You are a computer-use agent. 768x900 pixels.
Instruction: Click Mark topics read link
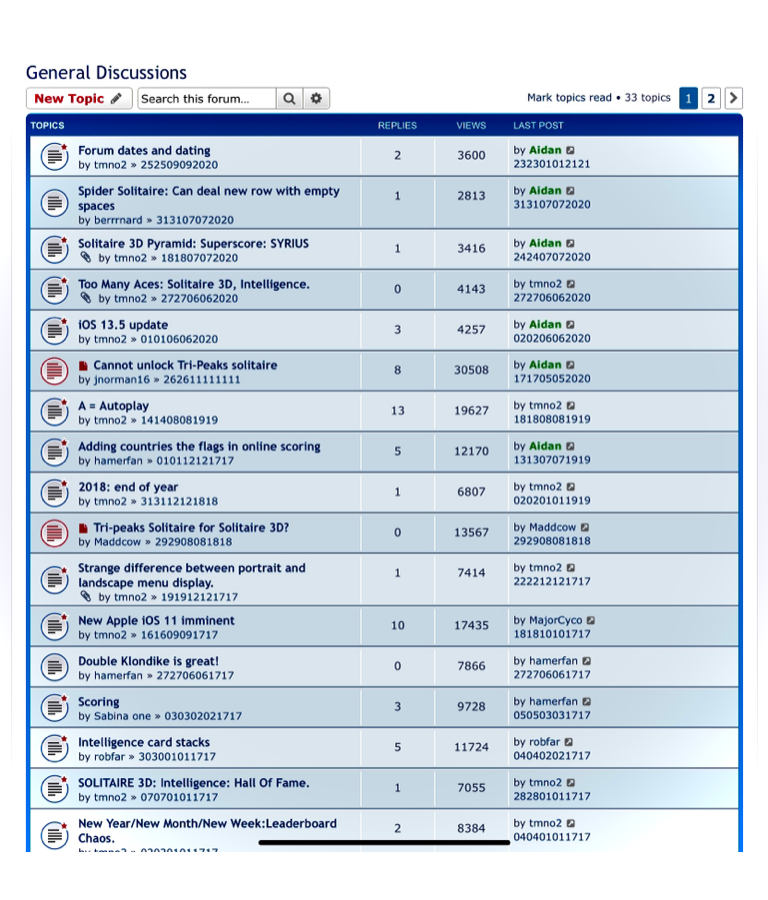(x=569, y=98)
